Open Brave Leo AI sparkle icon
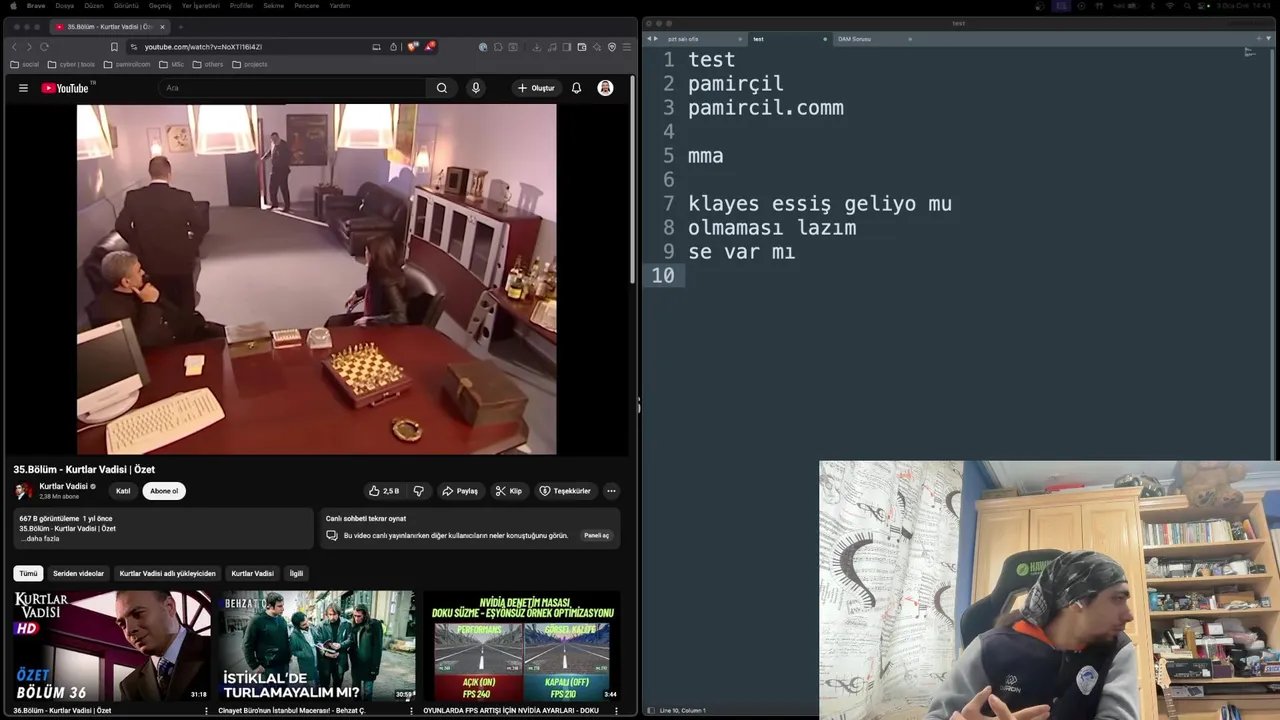Viewport: 1280px width, 720px height. (x=597, y=47)
